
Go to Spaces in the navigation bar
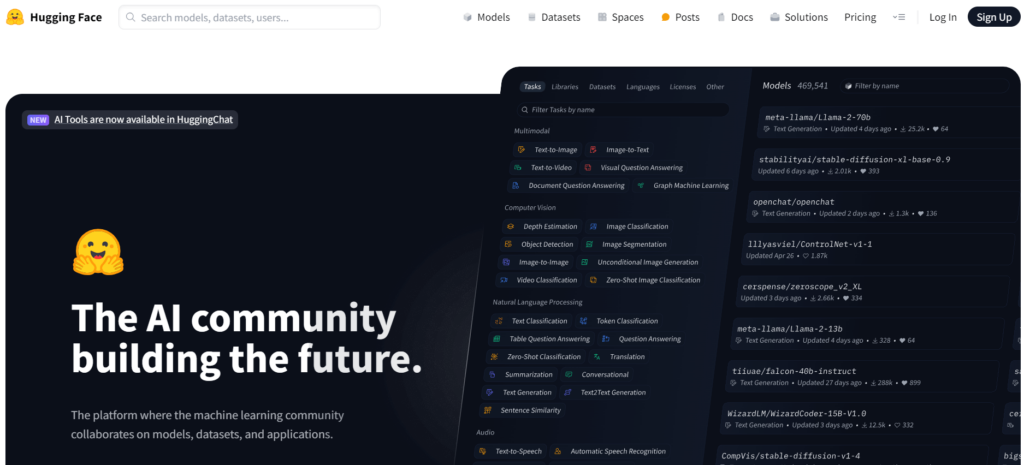[620, 18]
